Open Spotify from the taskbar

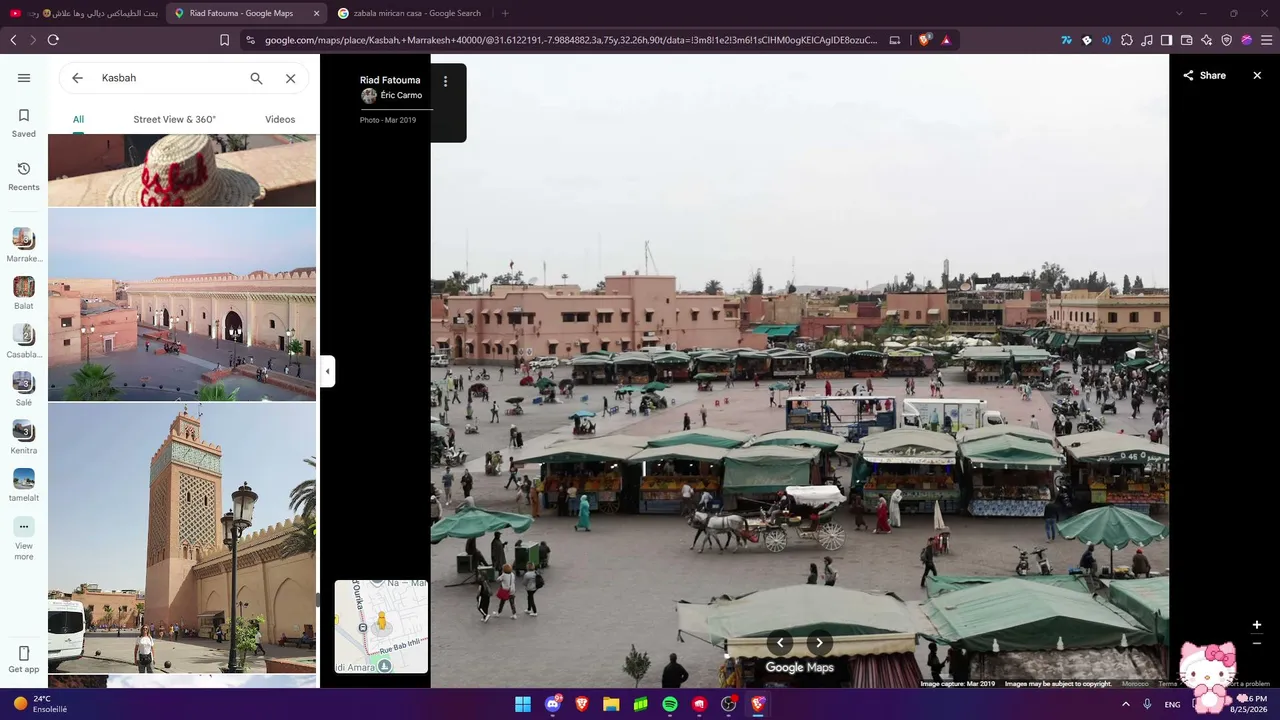click(x=670, y=704)
